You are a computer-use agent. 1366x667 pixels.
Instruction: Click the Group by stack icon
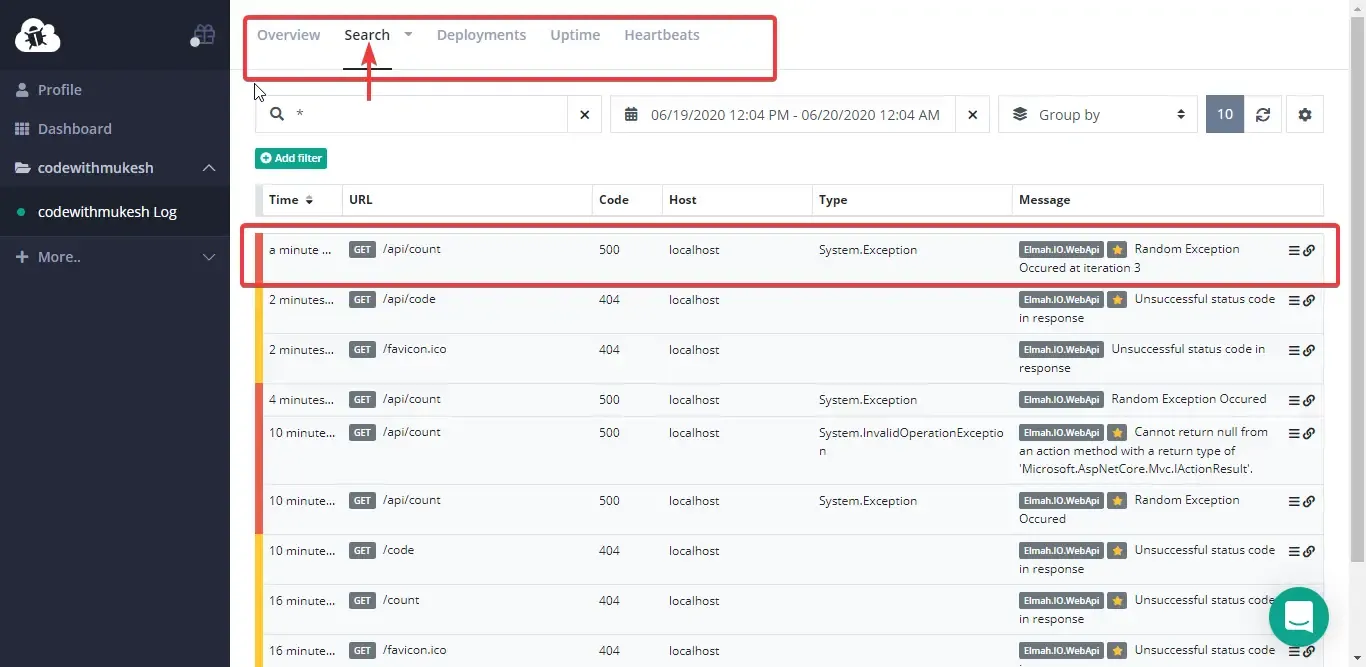pos(1018,114)
